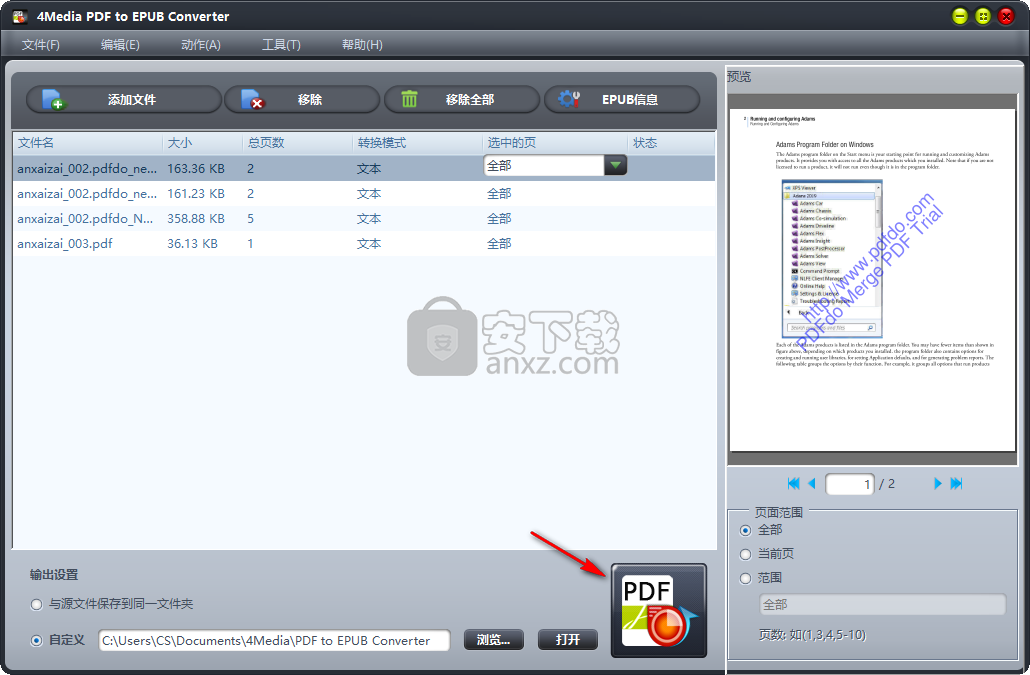The height and width of the screenshot is (675, 1030).
Task: Select the anxaizai_003.pdf file row
Action: pyautogui.click(x=364, y=244)
